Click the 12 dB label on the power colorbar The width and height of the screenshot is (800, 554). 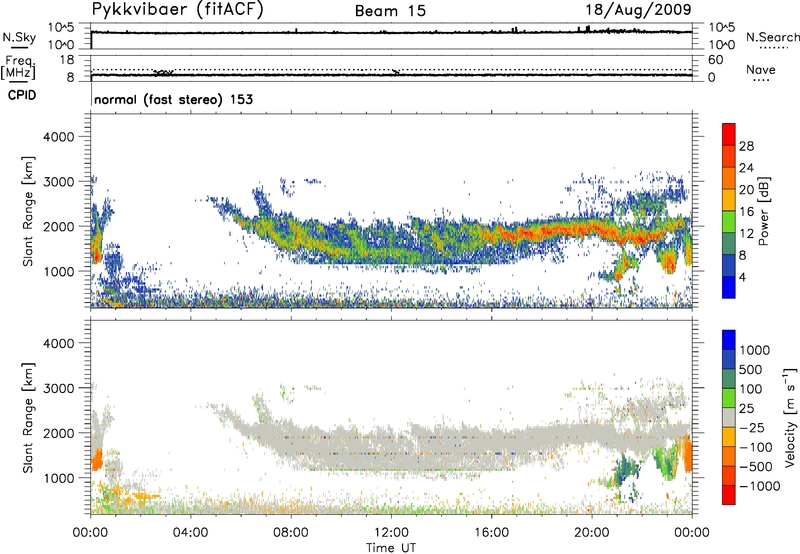coord(746,234)
